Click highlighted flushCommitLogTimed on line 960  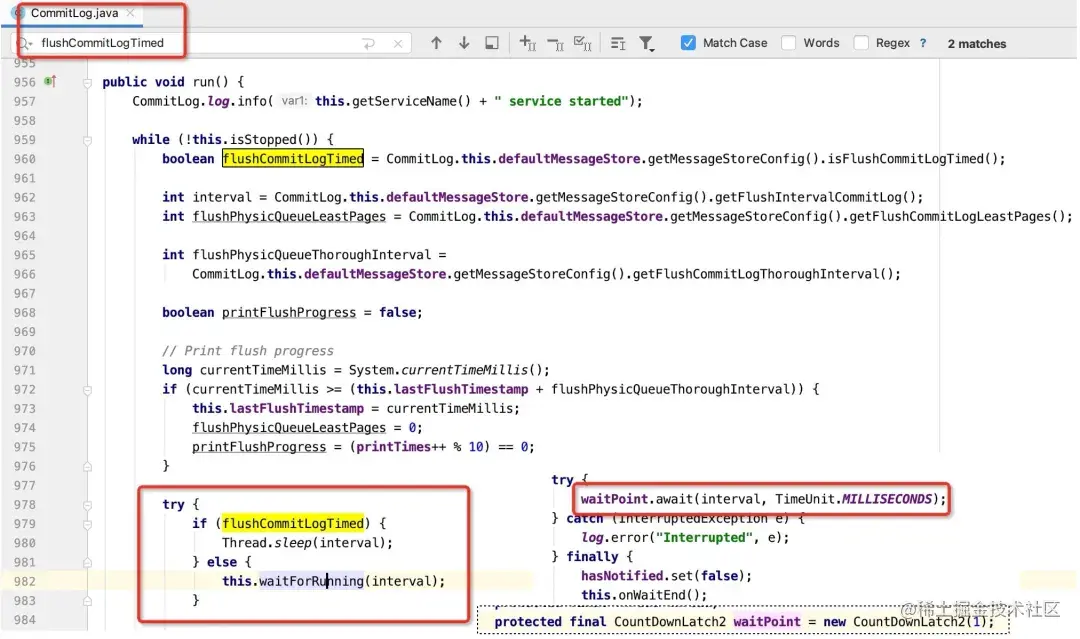pyautogui.click(x=293, y=159)
